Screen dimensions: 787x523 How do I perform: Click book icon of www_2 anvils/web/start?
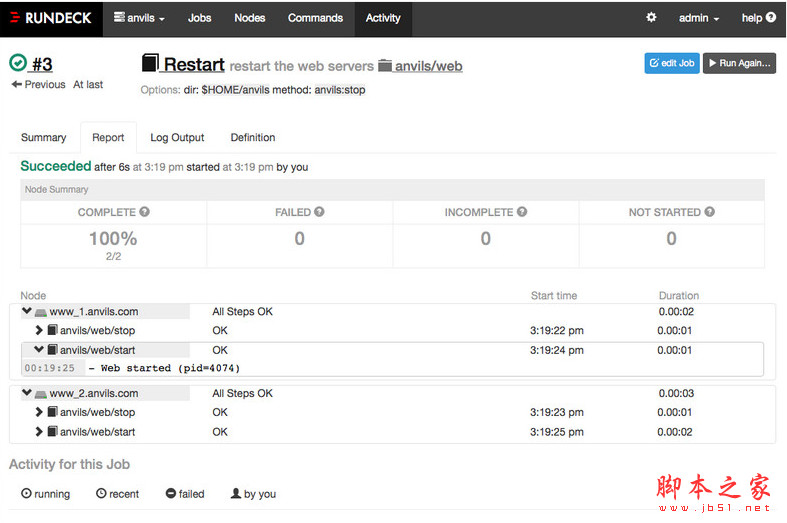tap(52, 432)
